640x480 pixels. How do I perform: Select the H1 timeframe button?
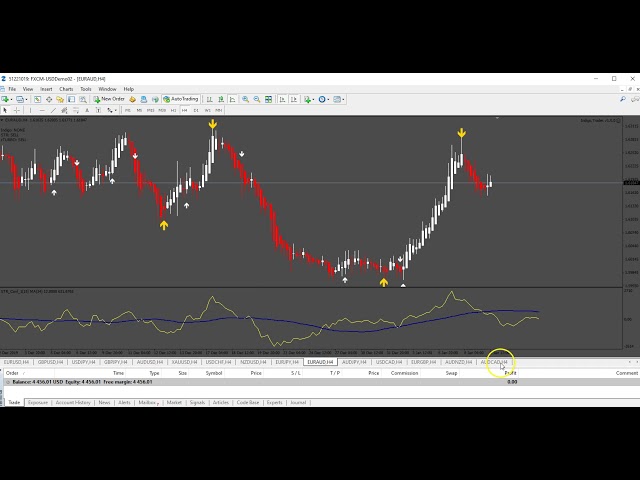click(x=172, y=110)
